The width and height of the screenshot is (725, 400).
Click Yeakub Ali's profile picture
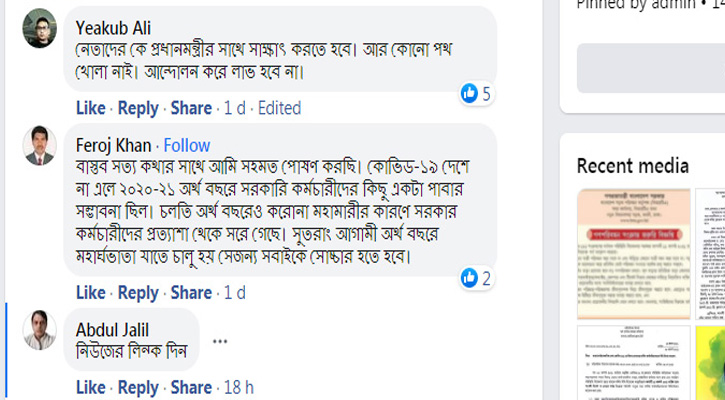point(39,28)
